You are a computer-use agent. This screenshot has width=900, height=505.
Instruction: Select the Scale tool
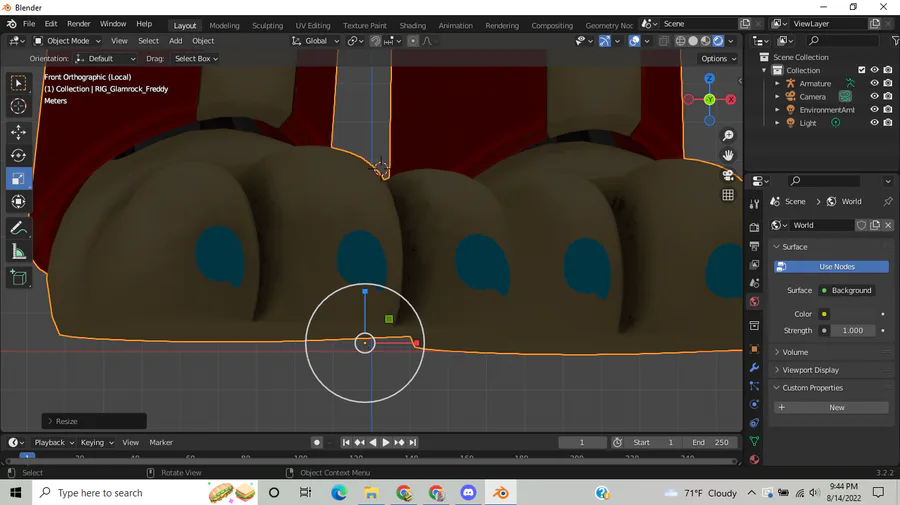click(x=18, y=178)
